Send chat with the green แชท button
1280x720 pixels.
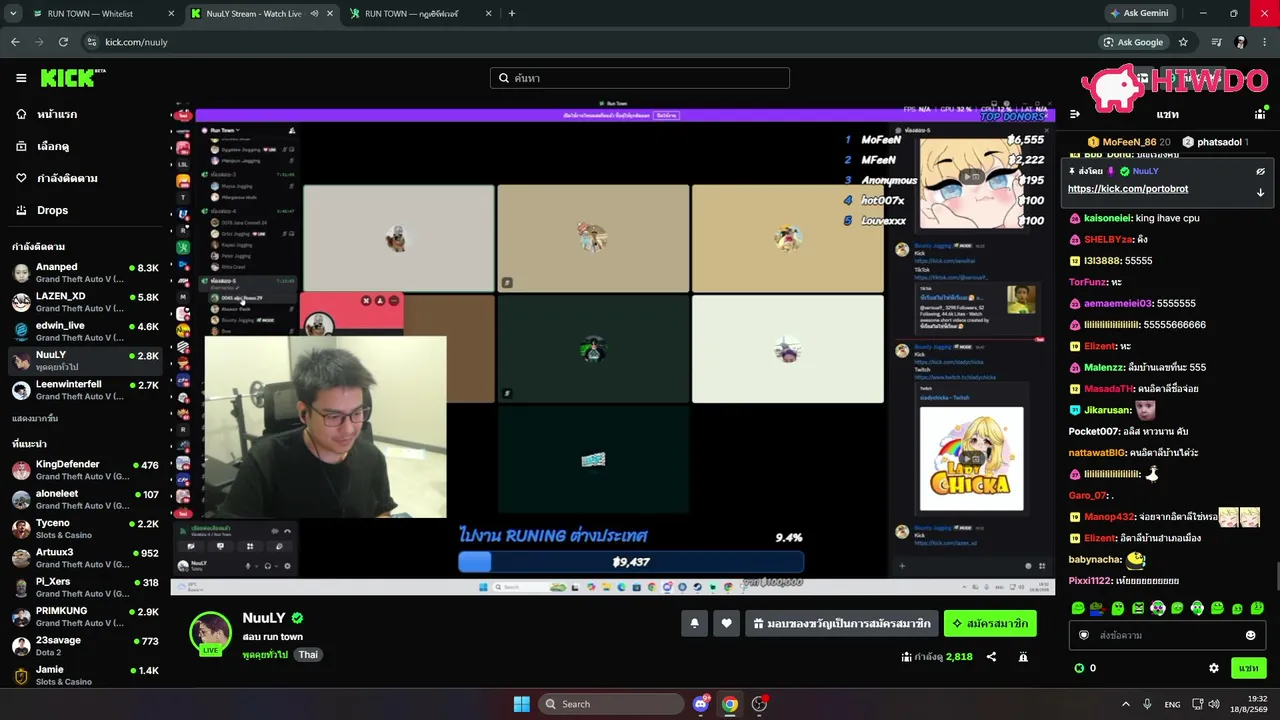pos(1249,668)
